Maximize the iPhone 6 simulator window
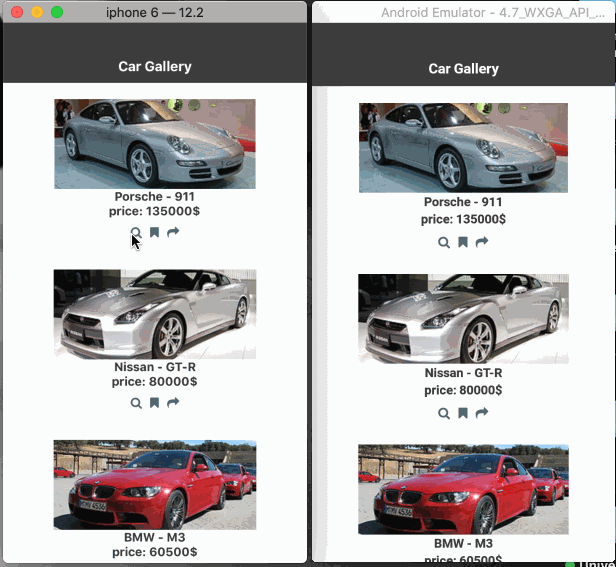Screen dimensions: 616x567 click(x=57, y=12)
